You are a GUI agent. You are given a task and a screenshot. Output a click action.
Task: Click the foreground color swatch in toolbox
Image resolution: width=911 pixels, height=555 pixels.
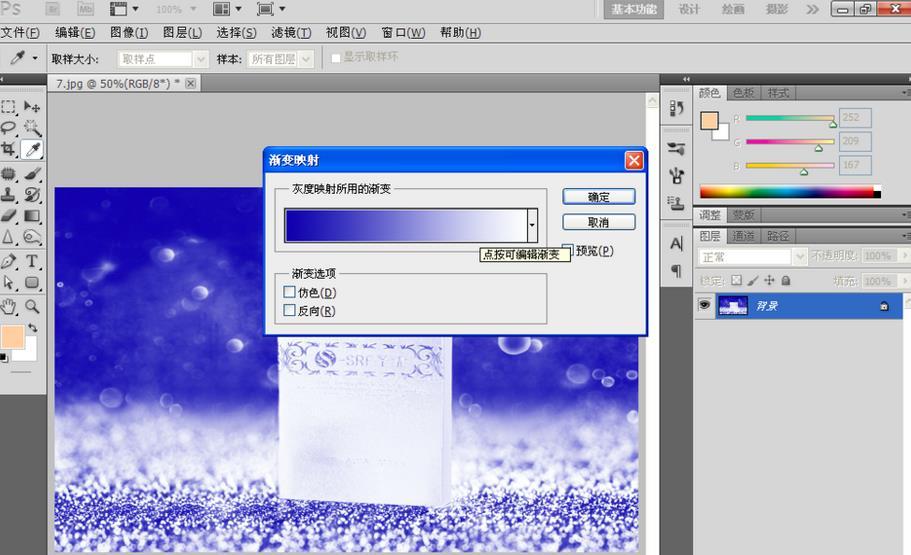tap(12, 337)
